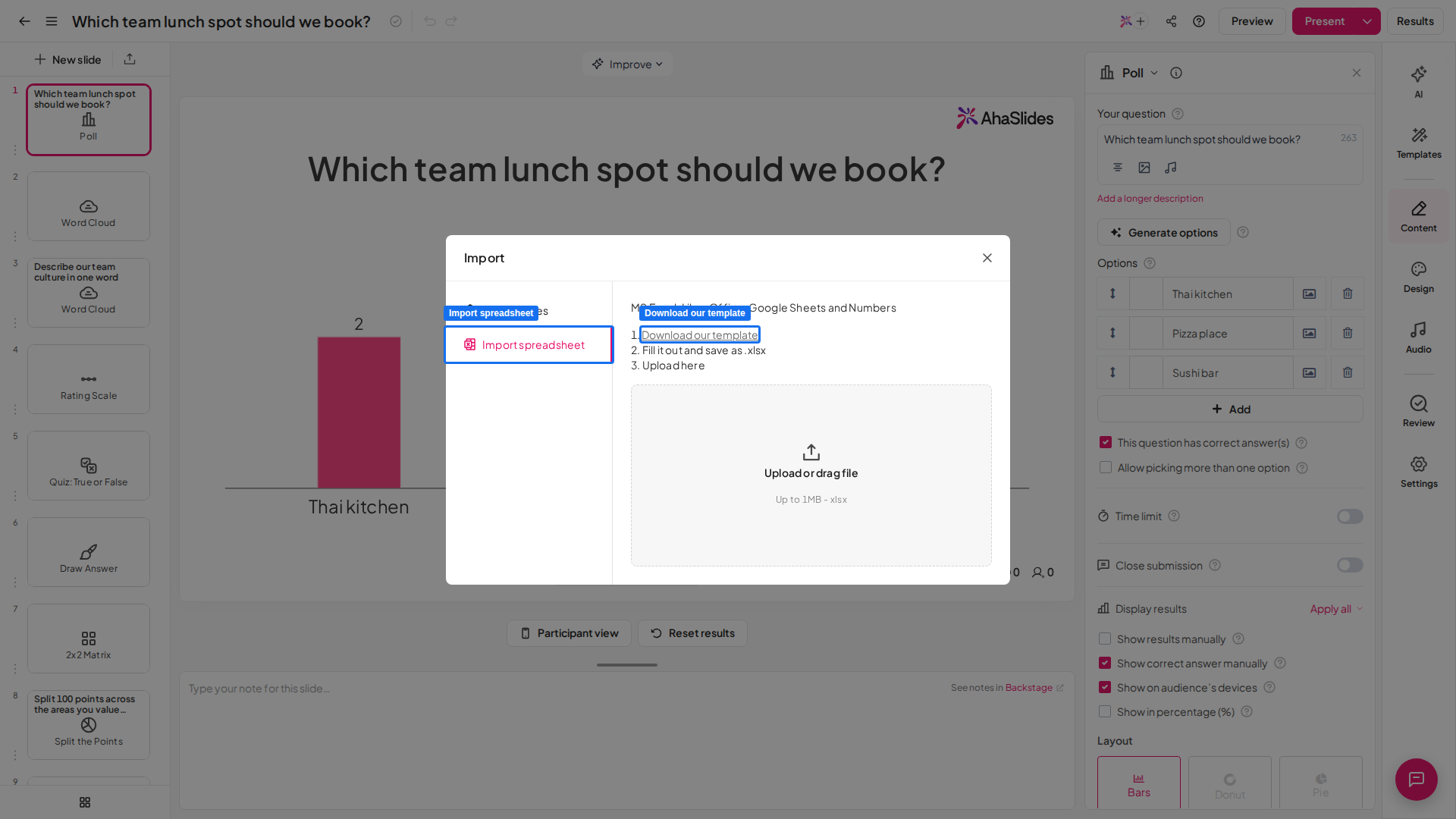Select the Bars layout option

point(1139,783)
